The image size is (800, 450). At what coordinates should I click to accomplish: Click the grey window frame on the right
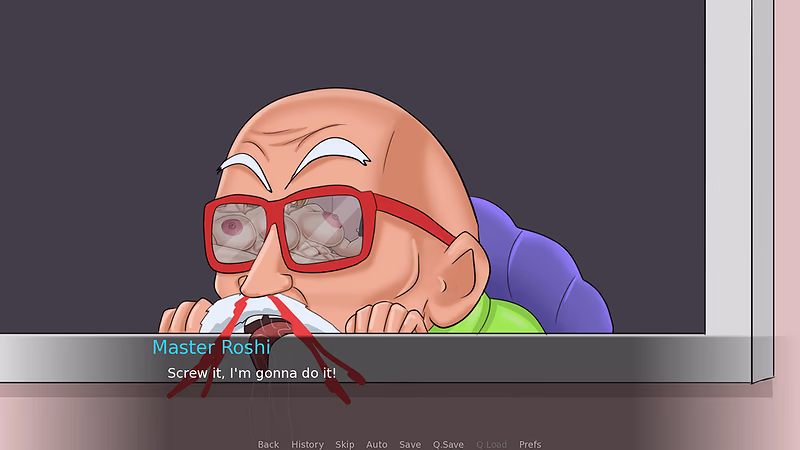729,168
